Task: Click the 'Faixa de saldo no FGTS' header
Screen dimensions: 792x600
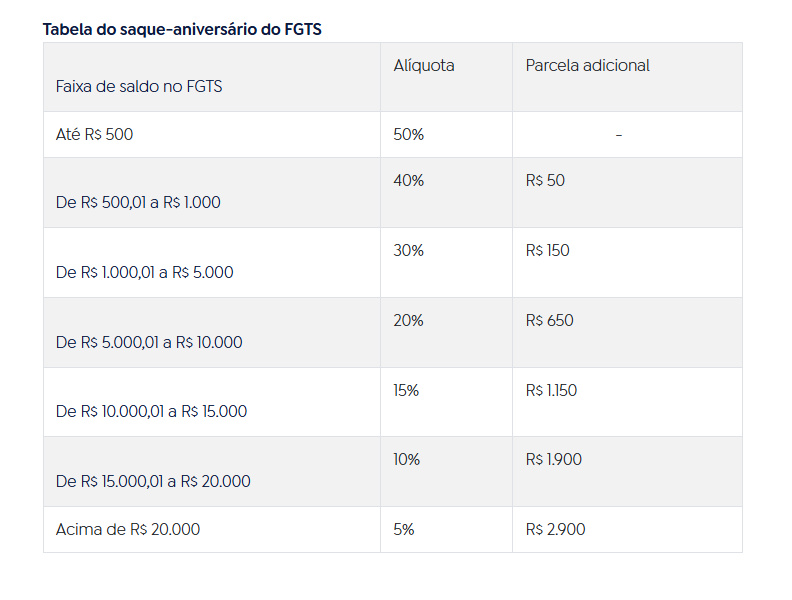Action: (x=139, y=87)
